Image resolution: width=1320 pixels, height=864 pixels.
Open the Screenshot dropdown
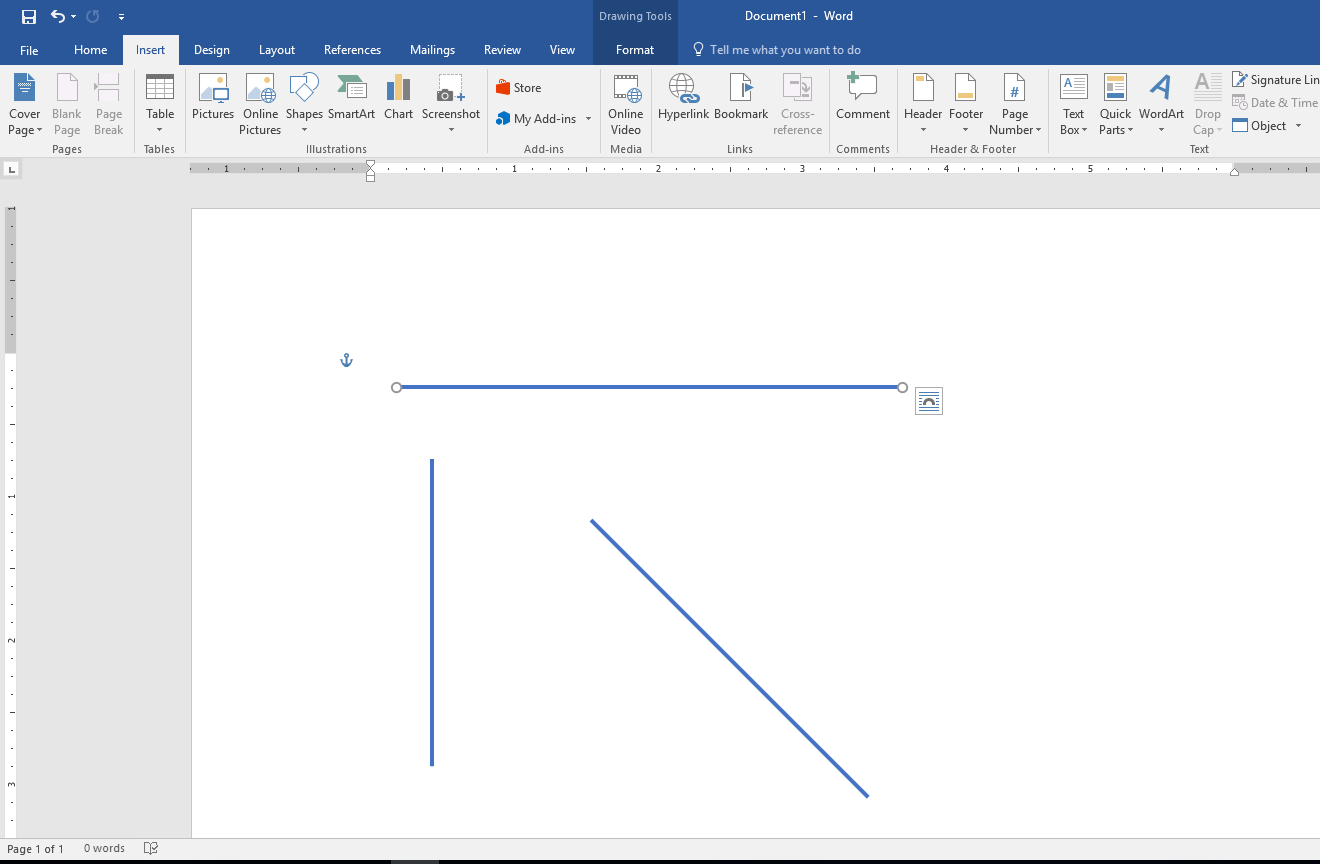pyautogui.click(x=451, y=105)
